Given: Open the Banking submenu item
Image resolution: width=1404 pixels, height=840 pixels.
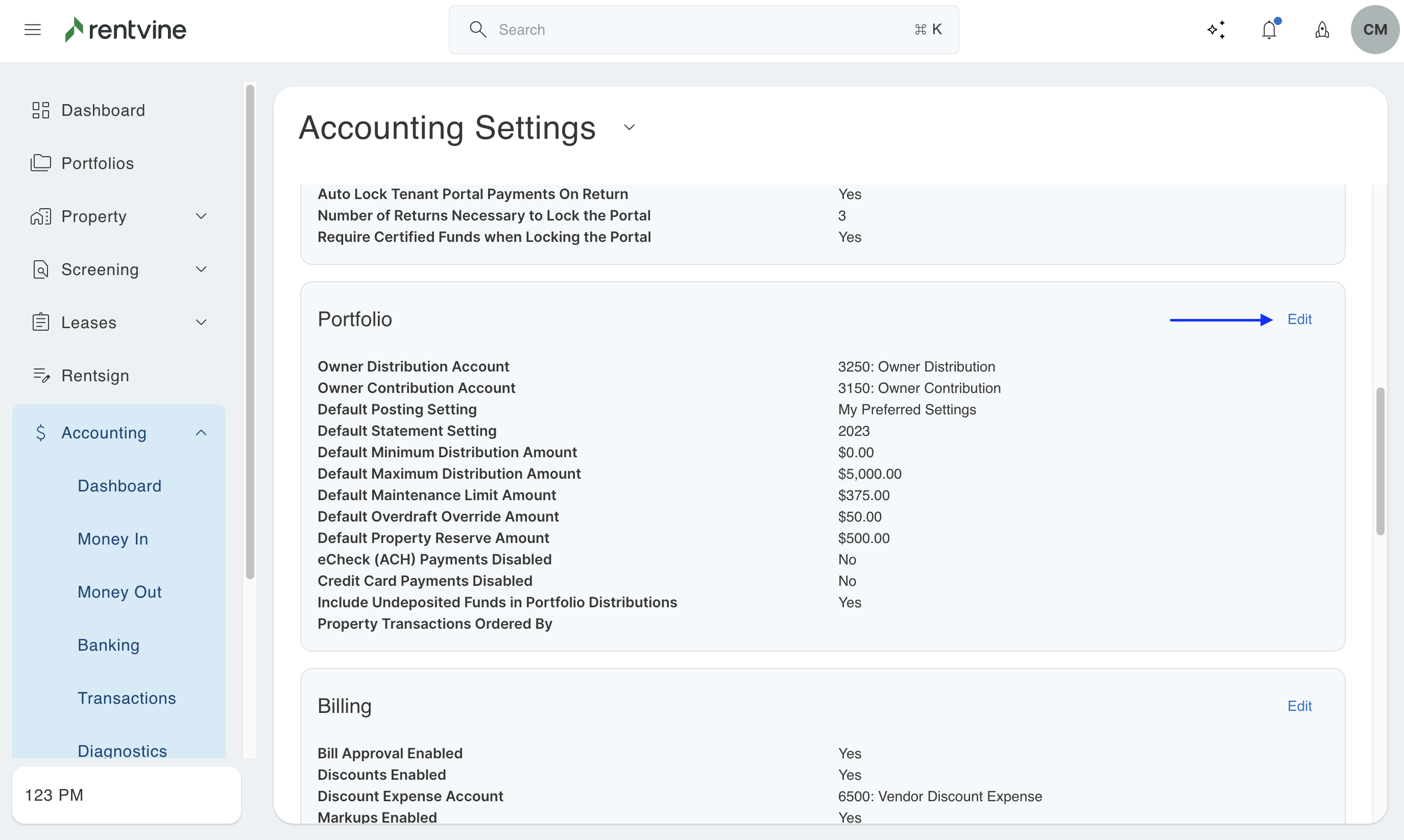Looking at the screenshot, I should (108, 645).
